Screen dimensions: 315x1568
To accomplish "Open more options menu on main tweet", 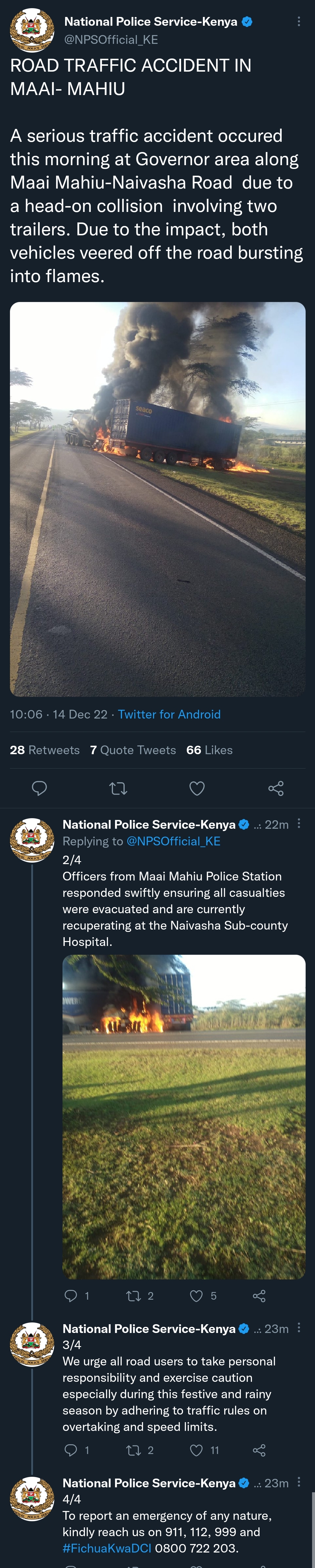I will [299, 21].
